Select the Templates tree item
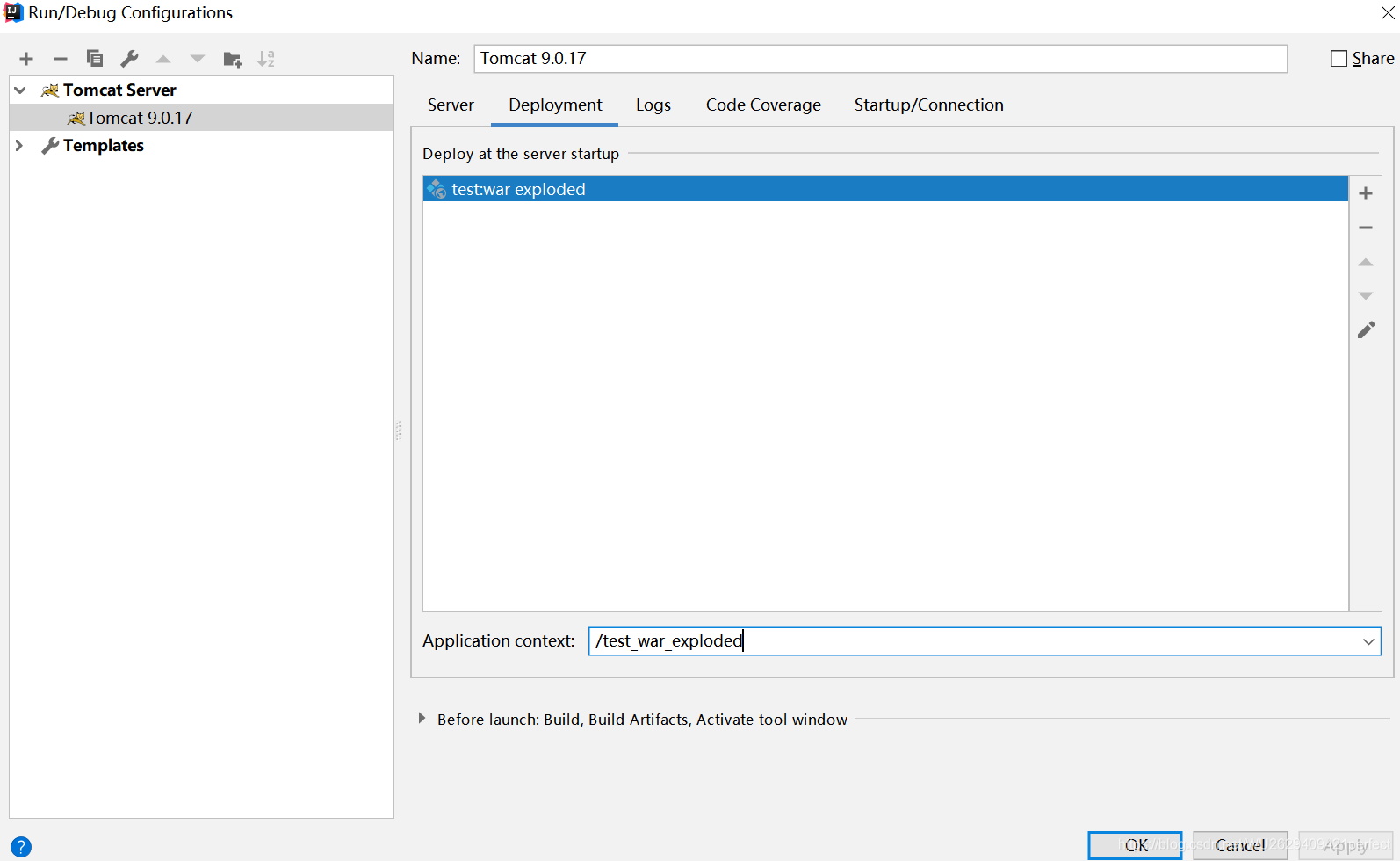 point(104,146)
